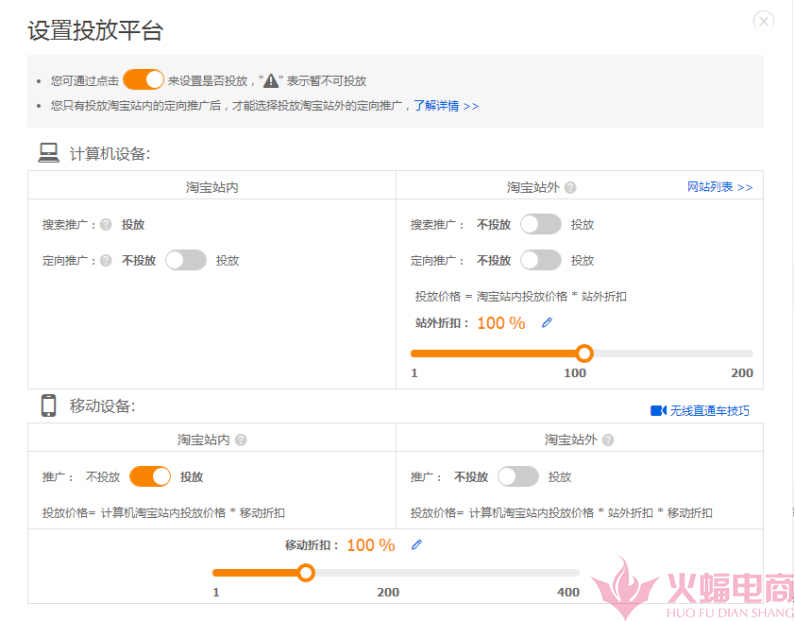Click the 移动折扣 slider track near 400
Viewport: 795px width, 621px height.
575,573
